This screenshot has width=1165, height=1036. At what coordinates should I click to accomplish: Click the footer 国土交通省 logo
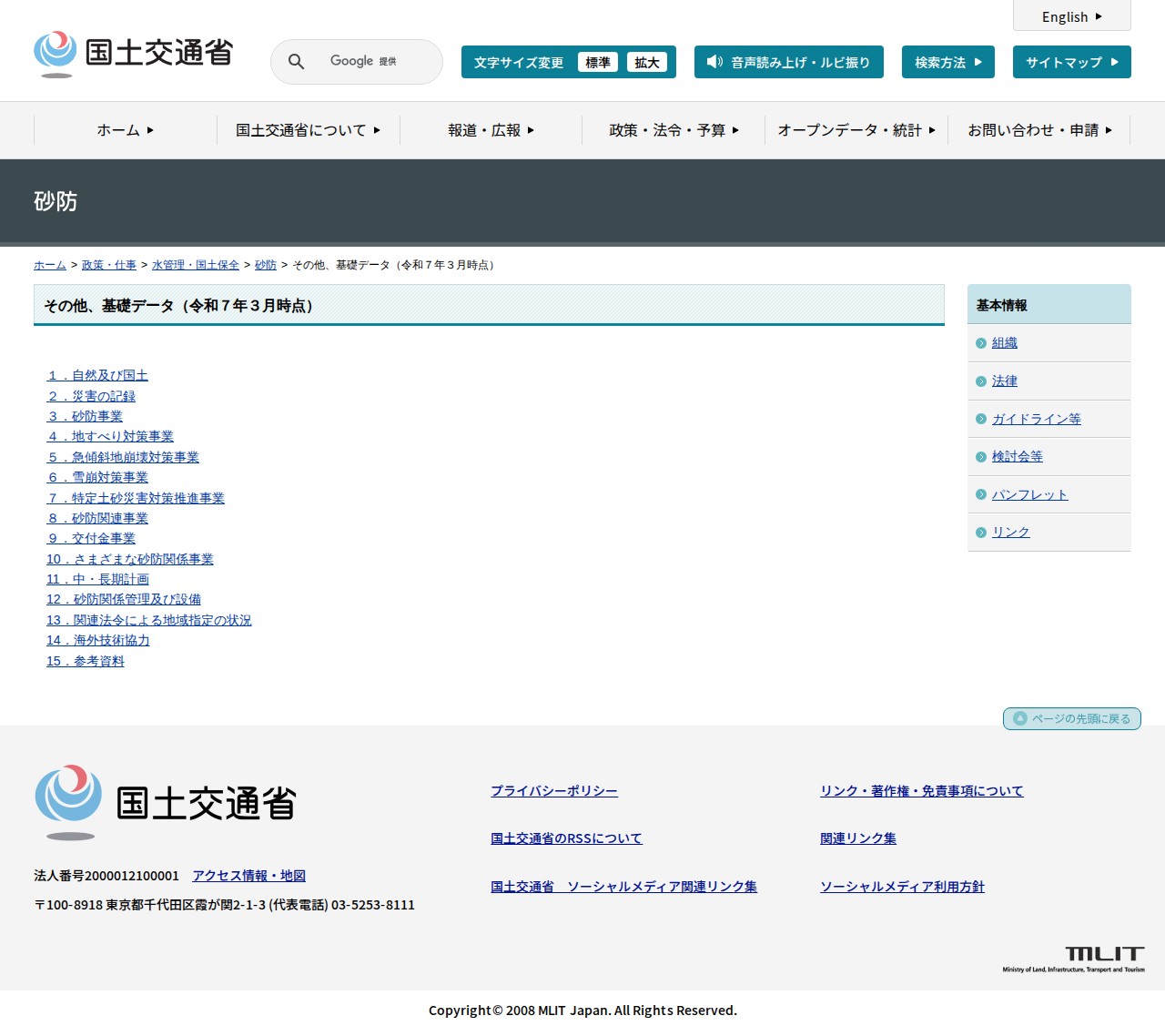tap(166, 802)
